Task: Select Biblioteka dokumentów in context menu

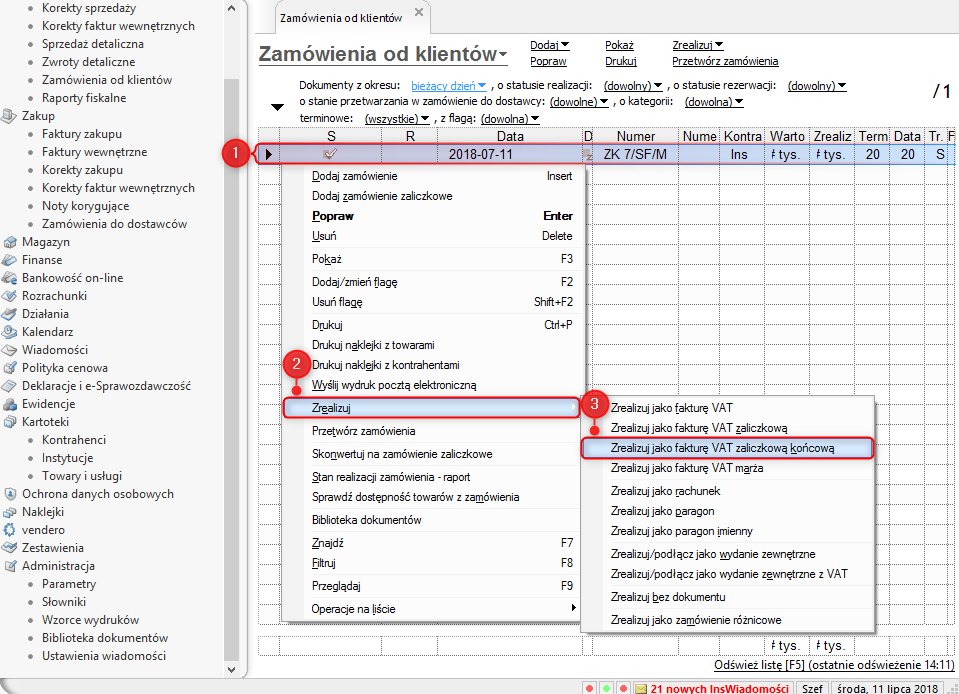Action: (431, 520)
